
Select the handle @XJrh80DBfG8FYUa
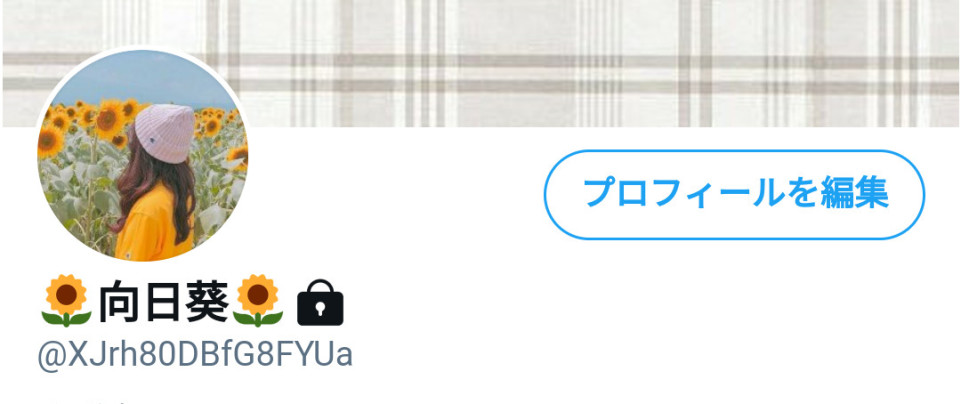195,355
